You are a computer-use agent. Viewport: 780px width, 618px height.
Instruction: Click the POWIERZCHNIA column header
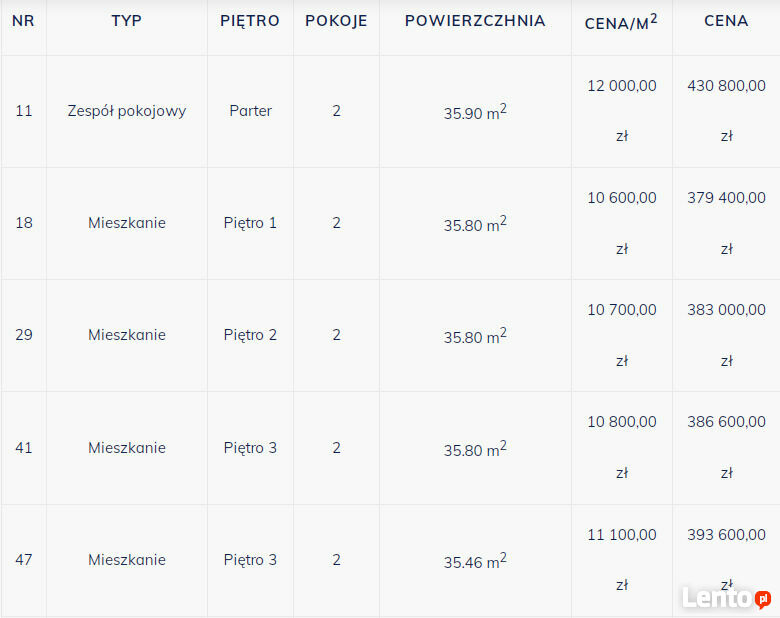click(475, 21)
